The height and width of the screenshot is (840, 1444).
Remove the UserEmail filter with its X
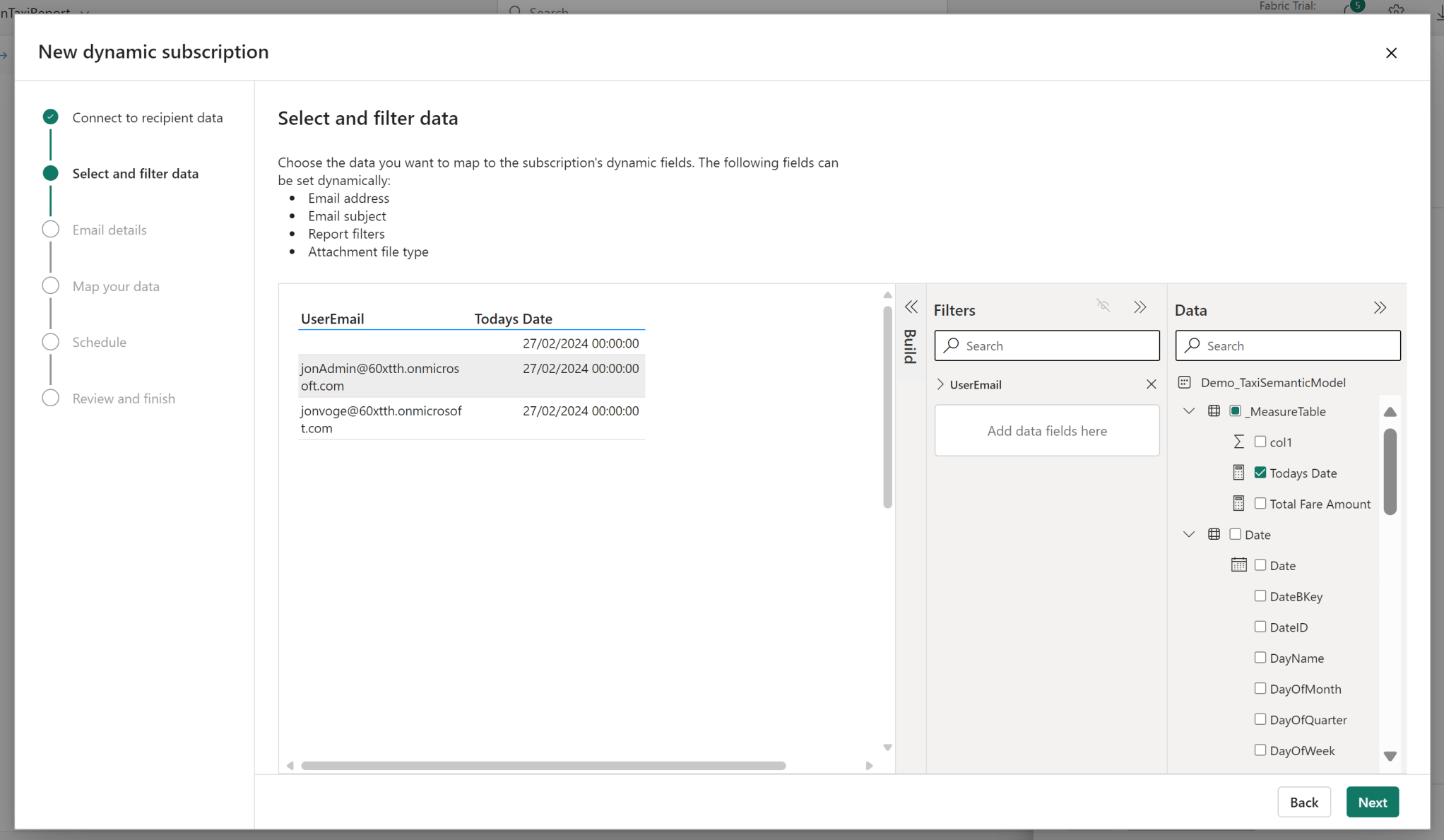(1152, 384)
